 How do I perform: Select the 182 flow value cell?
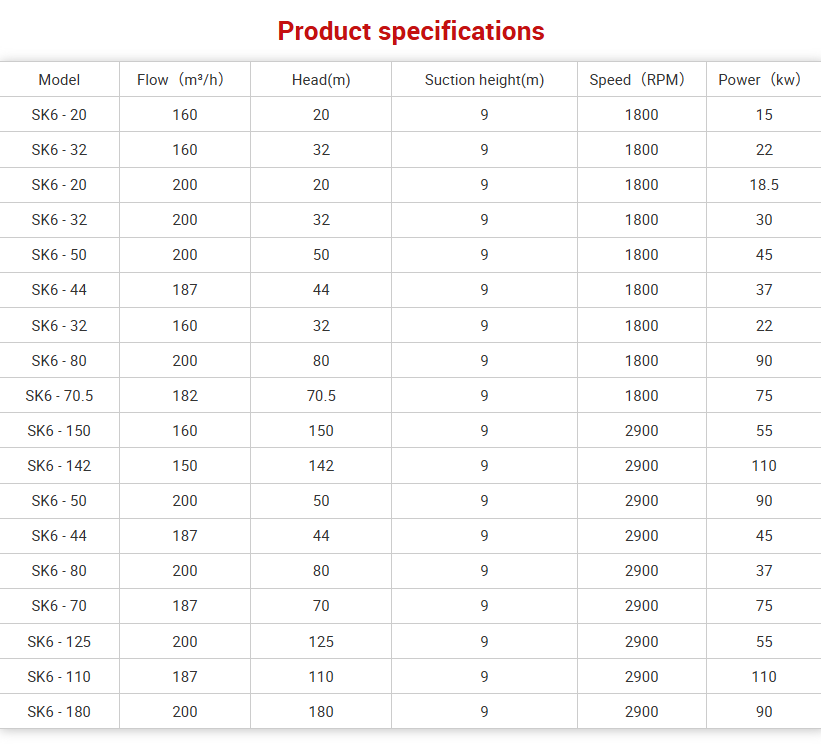pos(185,396)
